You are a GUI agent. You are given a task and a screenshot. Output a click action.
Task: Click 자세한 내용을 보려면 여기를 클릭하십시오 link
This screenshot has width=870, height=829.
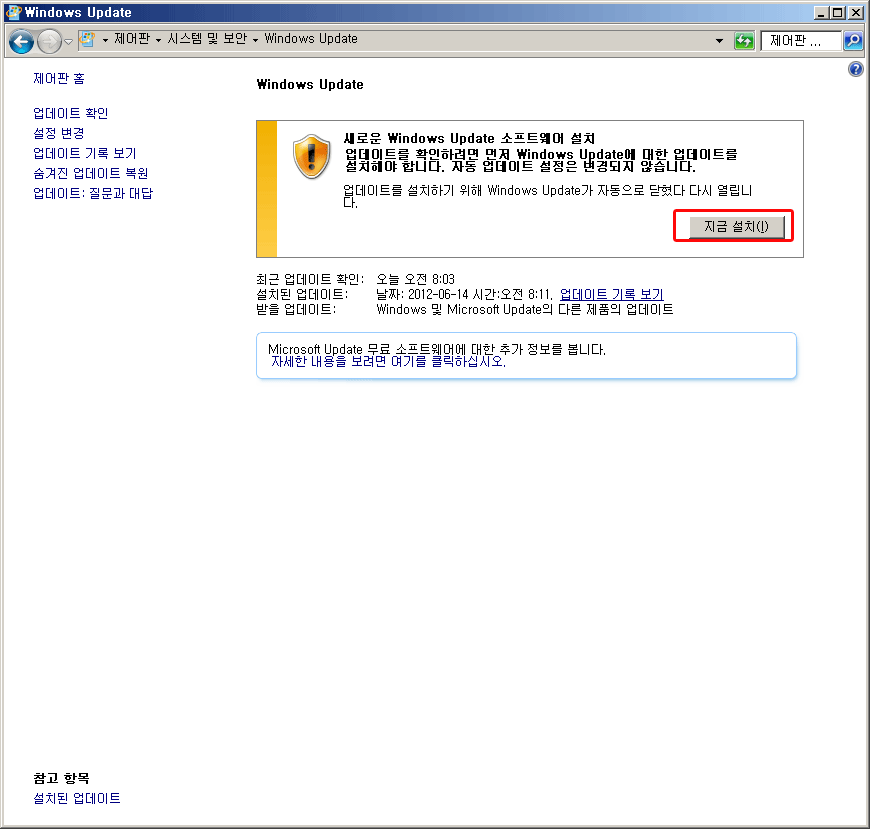tap(388, 362)
